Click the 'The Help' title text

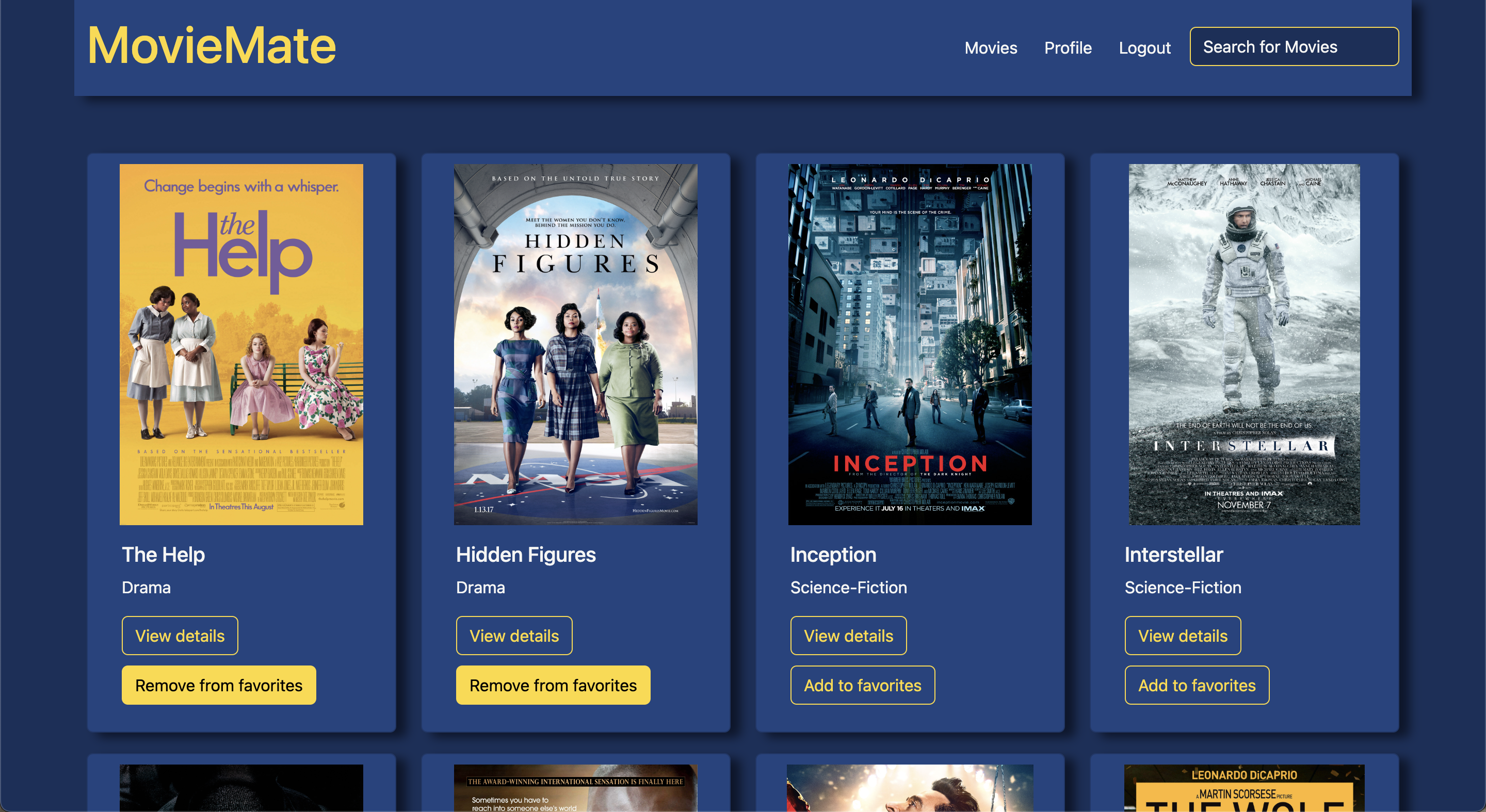pyautogui.click(x=163, y=554)
